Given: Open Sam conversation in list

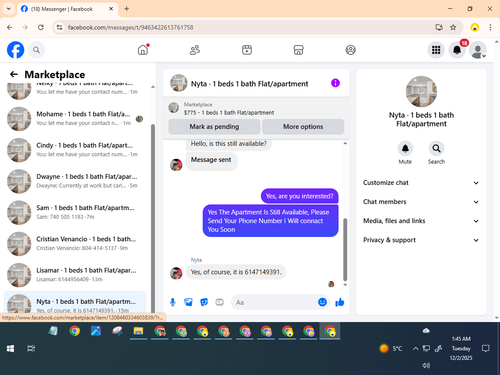Looking at the screenshot, I should click(75, 212).
